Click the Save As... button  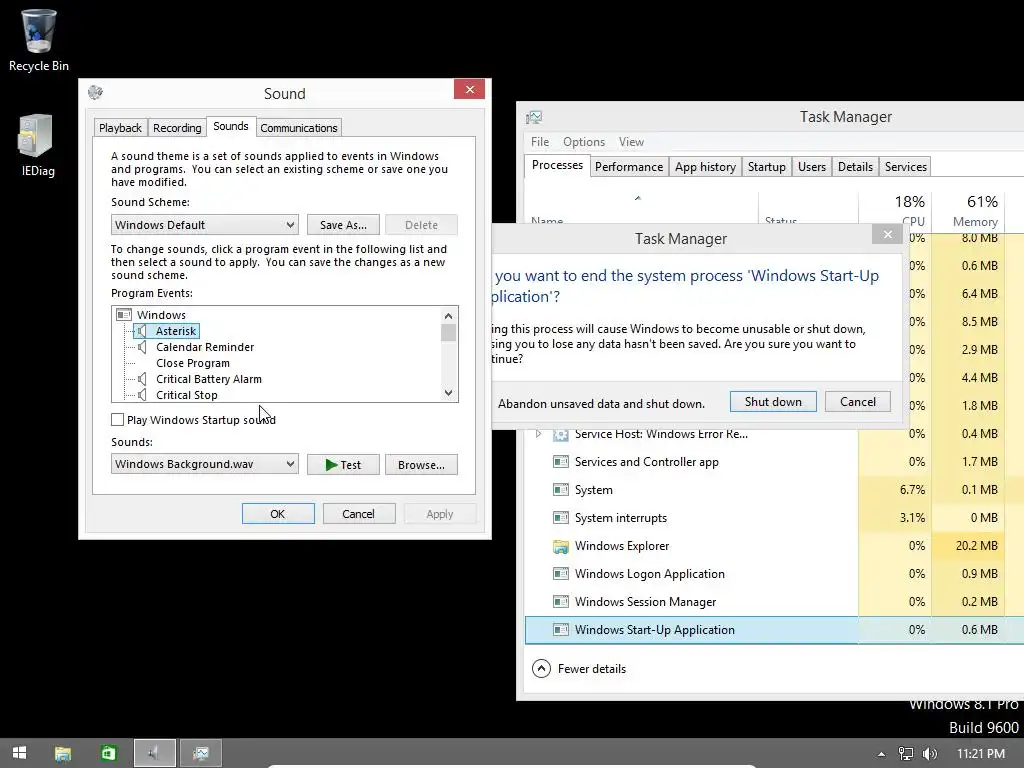[344, 225]
